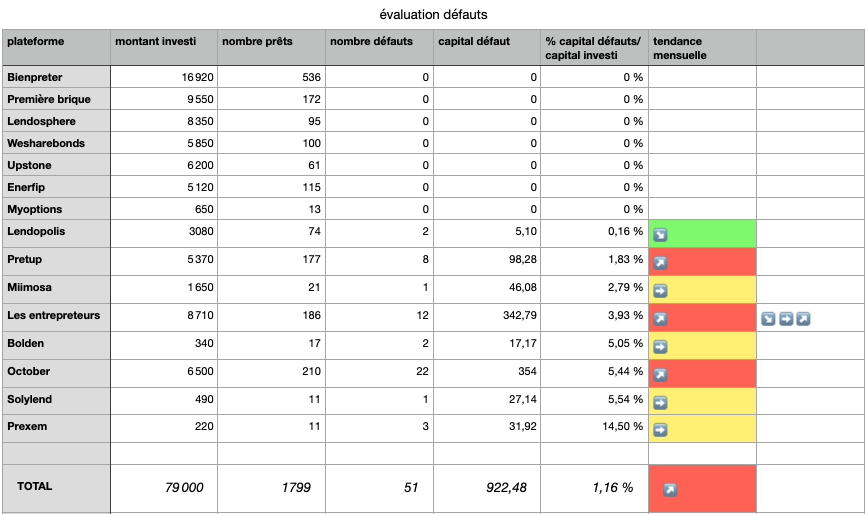Image resolution: width=867 pixels, height=514 pixels.
Task: Click the middle right-arrow icon beside Les entrepreteurs
Action: pyautogui.click(x=786, y=319)
